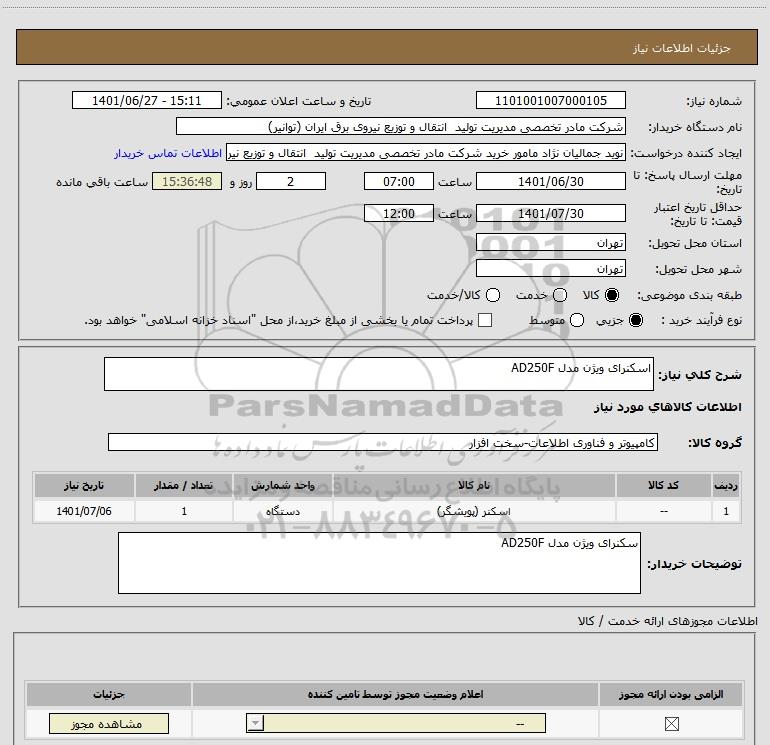Click the نام کالا column header
The image size is (770, 745).
point(474,485)
